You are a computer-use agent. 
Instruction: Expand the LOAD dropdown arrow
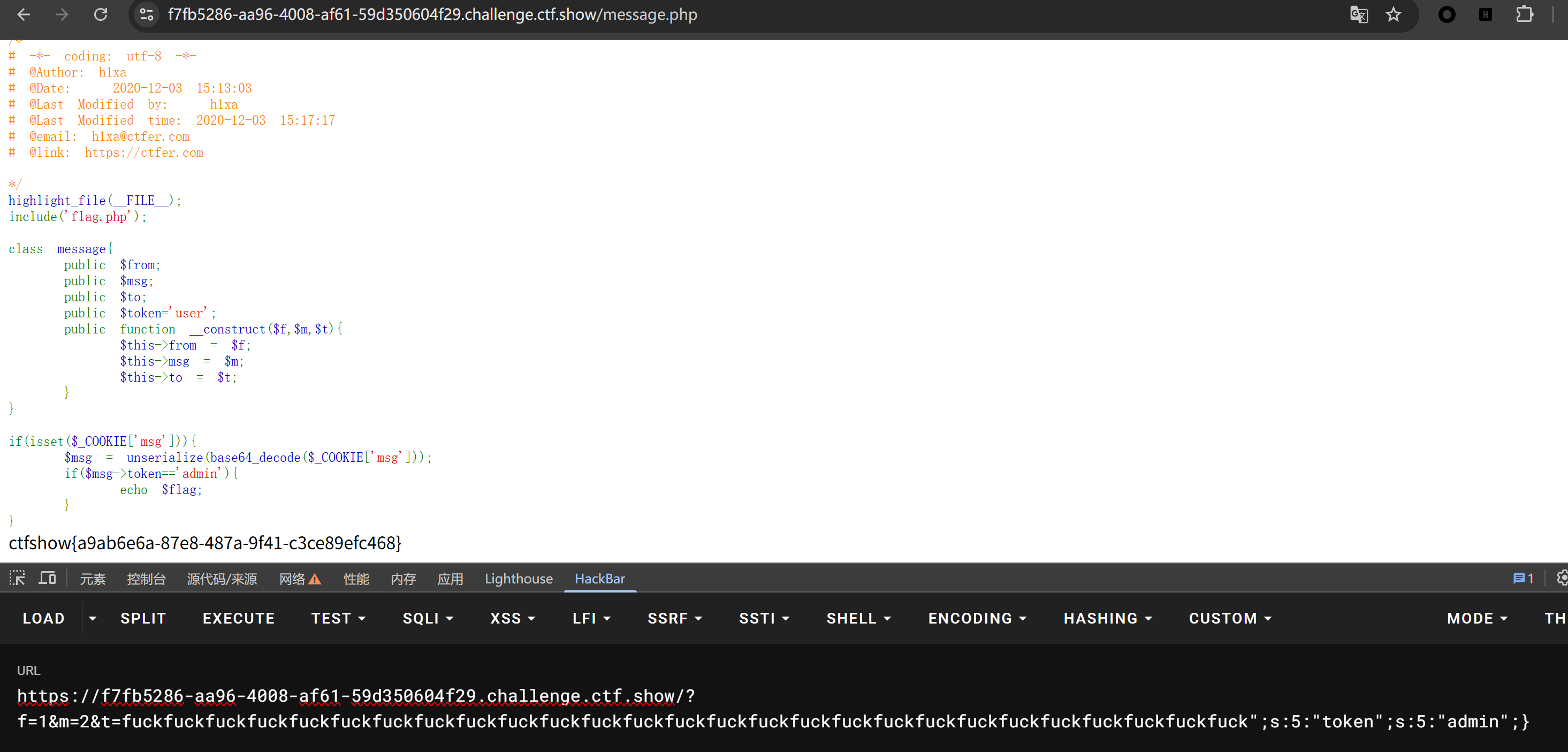(93, 619)
